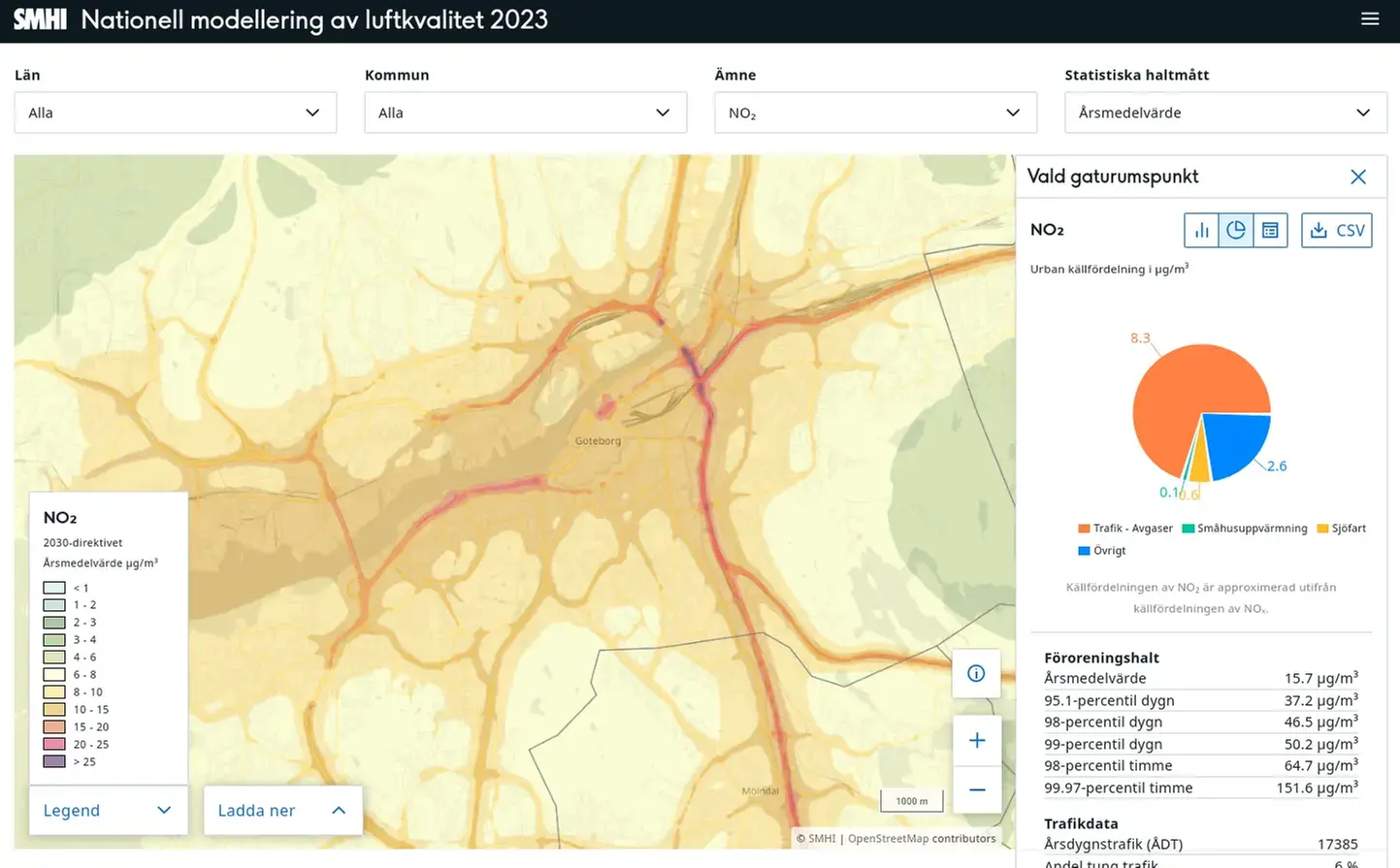The image size is (1400, 868).
Task: Switch to pie chart view
Action: tap(1236, 231)
